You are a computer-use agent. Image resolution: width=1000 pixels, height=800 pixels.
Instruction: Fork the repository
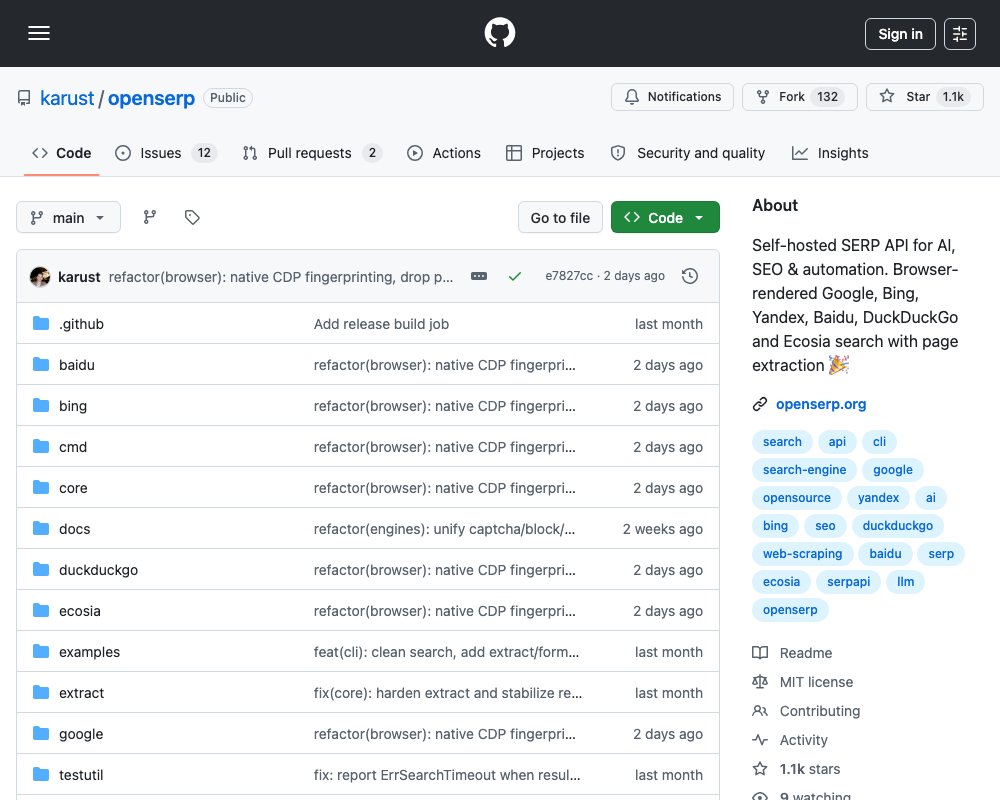click(800, 97)
